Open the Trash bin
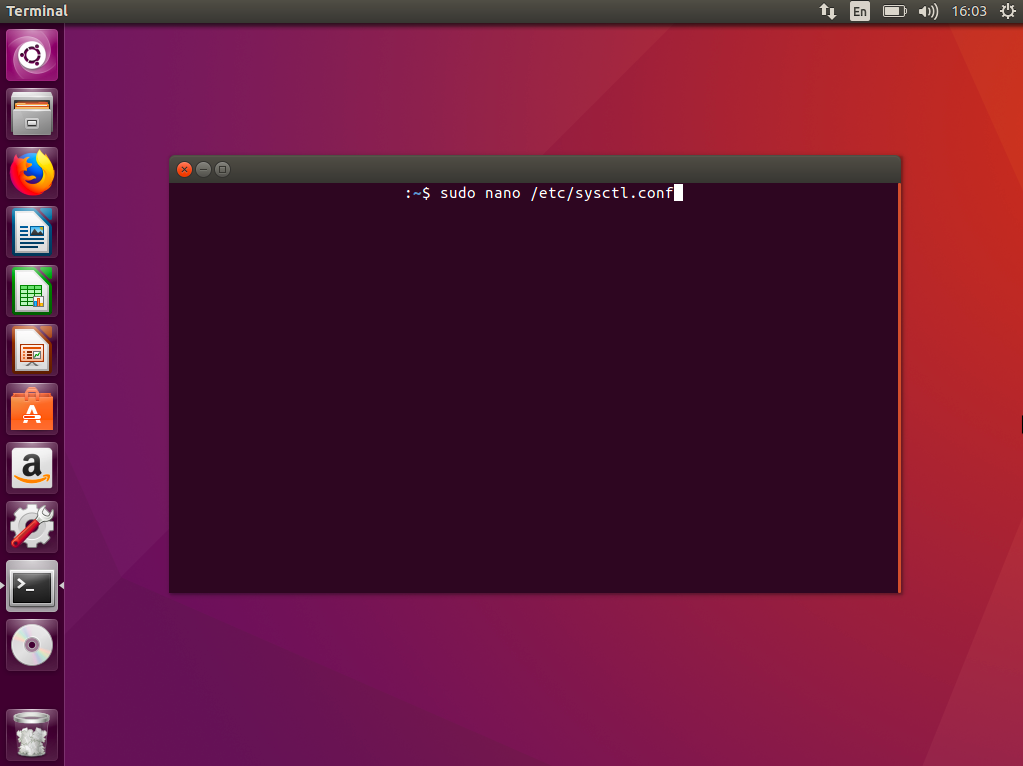The height and width of the screenshot is (766, 1023). 32,735
